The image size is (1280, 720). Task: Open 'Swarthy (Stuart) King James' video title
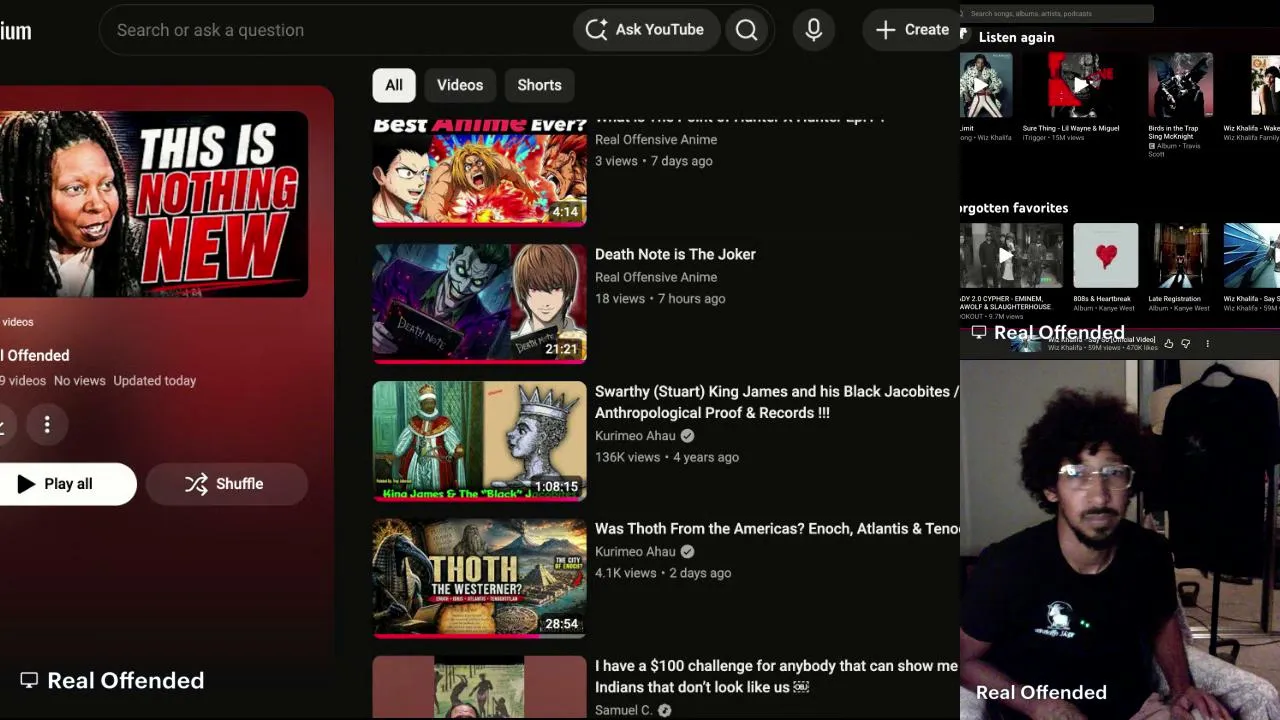[777, 402]
